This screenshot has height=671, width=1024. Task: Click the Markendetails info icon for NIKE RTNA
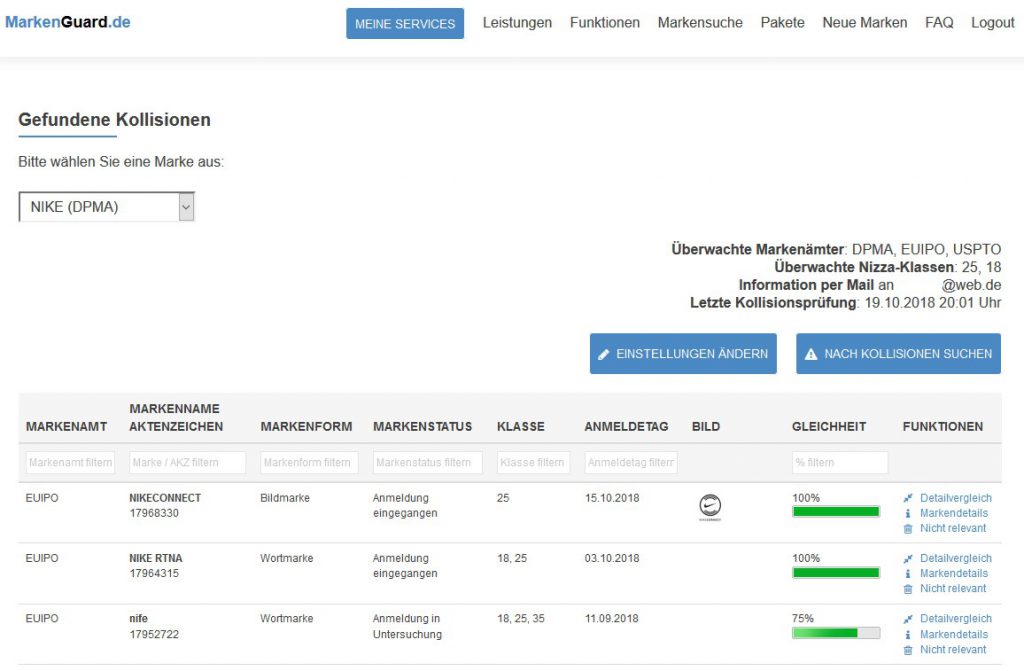pyautogui.click(x=908, y=574)
